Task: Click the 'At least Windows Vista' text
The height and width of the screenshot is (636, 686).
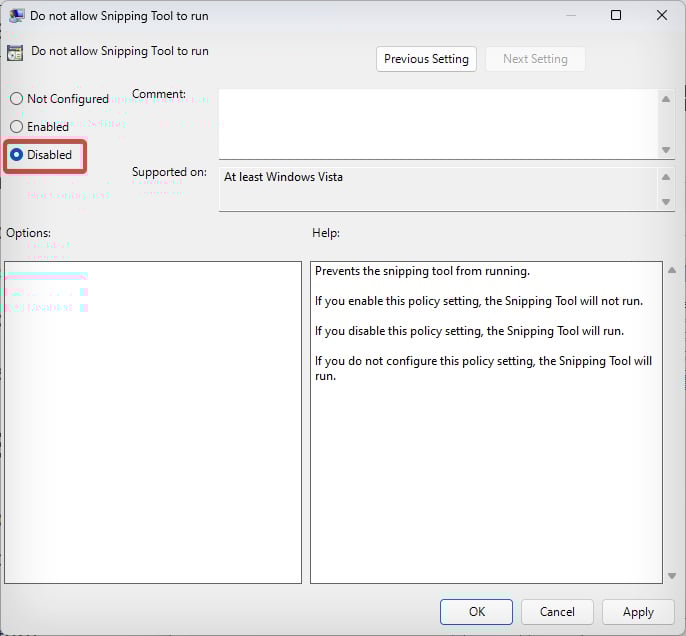Action: [x=284, y=177]
